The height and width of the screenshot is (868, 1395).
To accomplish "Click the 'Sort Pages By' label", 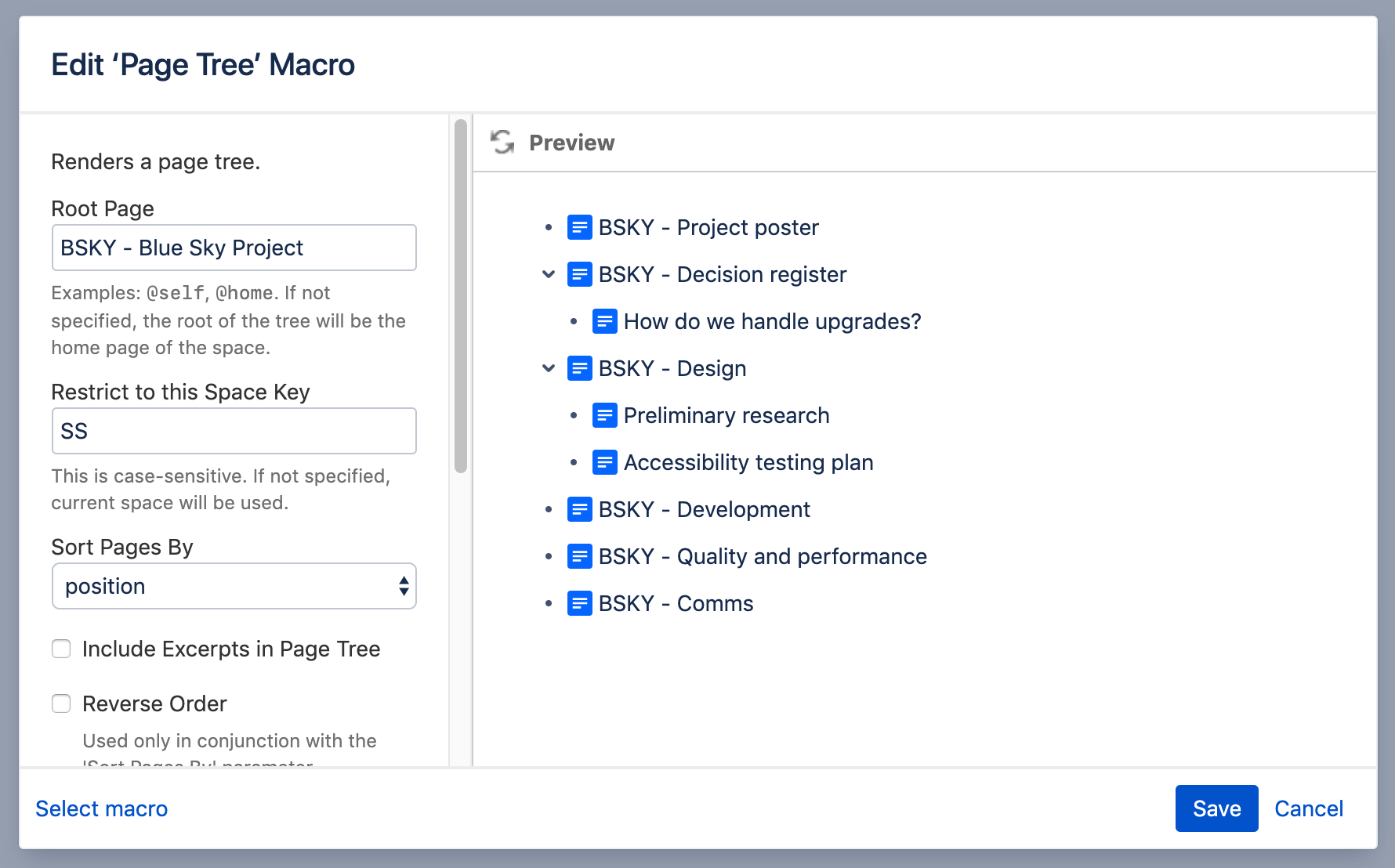I will [x=122, y=547].
